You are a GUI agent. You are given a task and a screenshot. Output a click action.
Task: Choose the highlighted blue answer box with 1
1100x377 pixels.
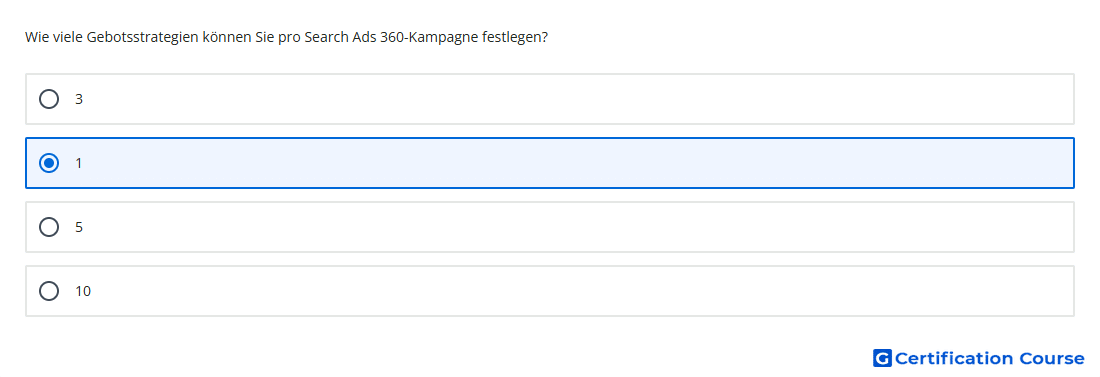pos(549,163)
